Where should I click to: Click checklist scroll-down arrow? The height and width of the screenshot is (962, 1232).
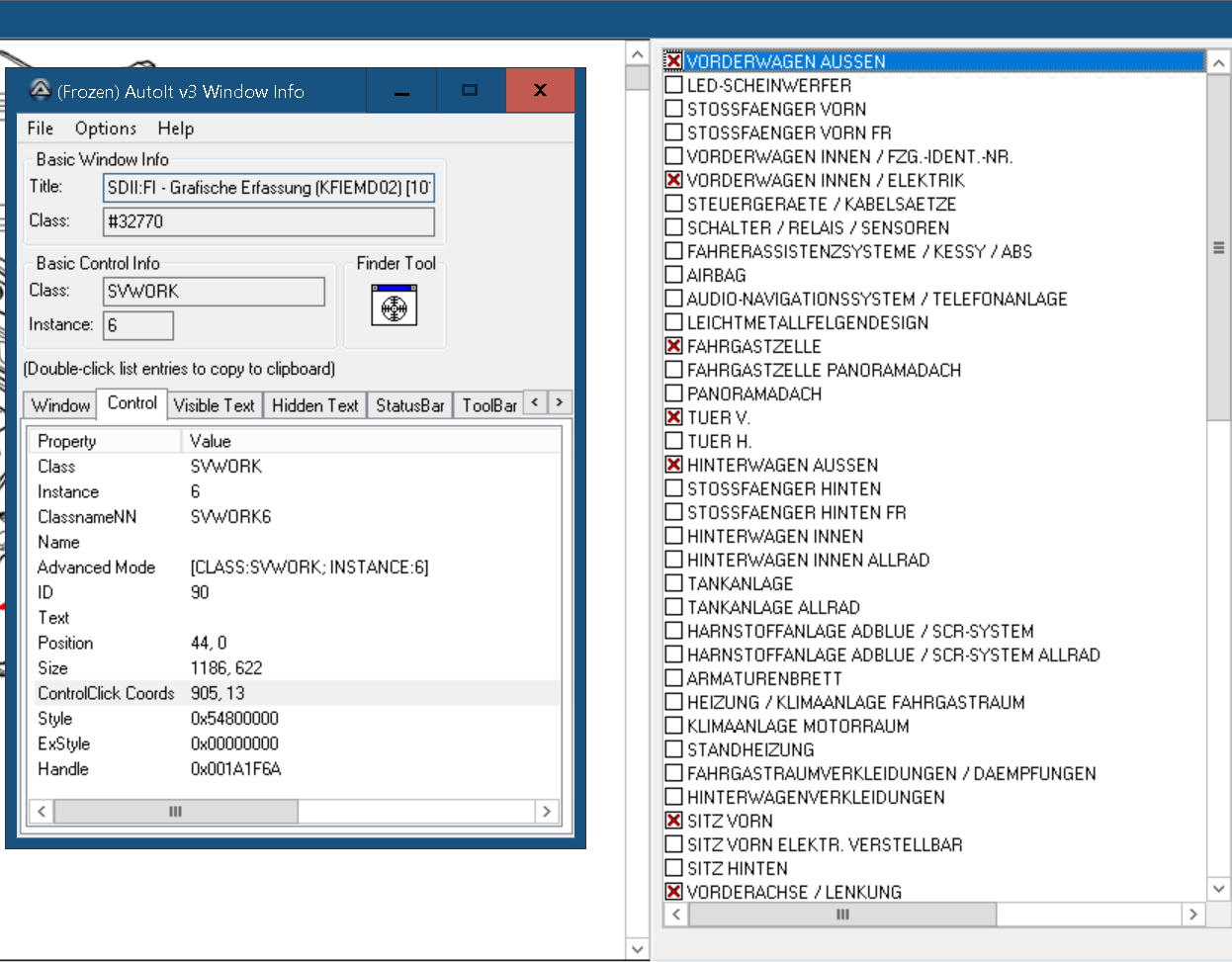[1219, 890]
